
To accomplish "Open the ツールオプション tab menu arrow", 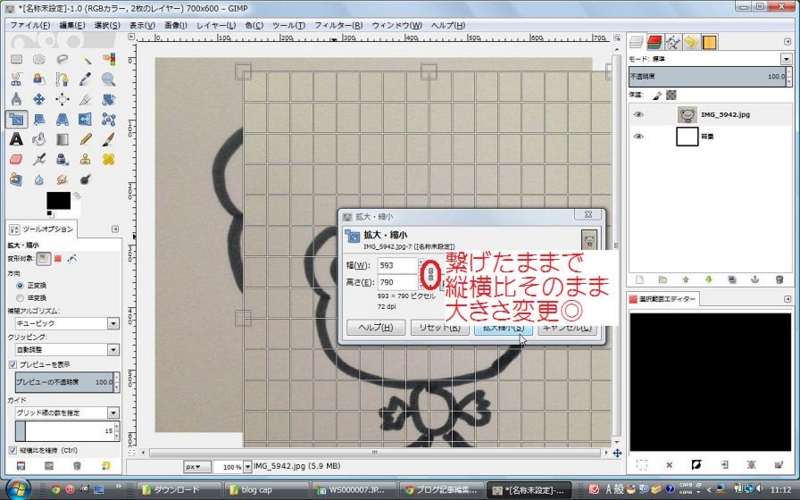I will coord(115,229).
